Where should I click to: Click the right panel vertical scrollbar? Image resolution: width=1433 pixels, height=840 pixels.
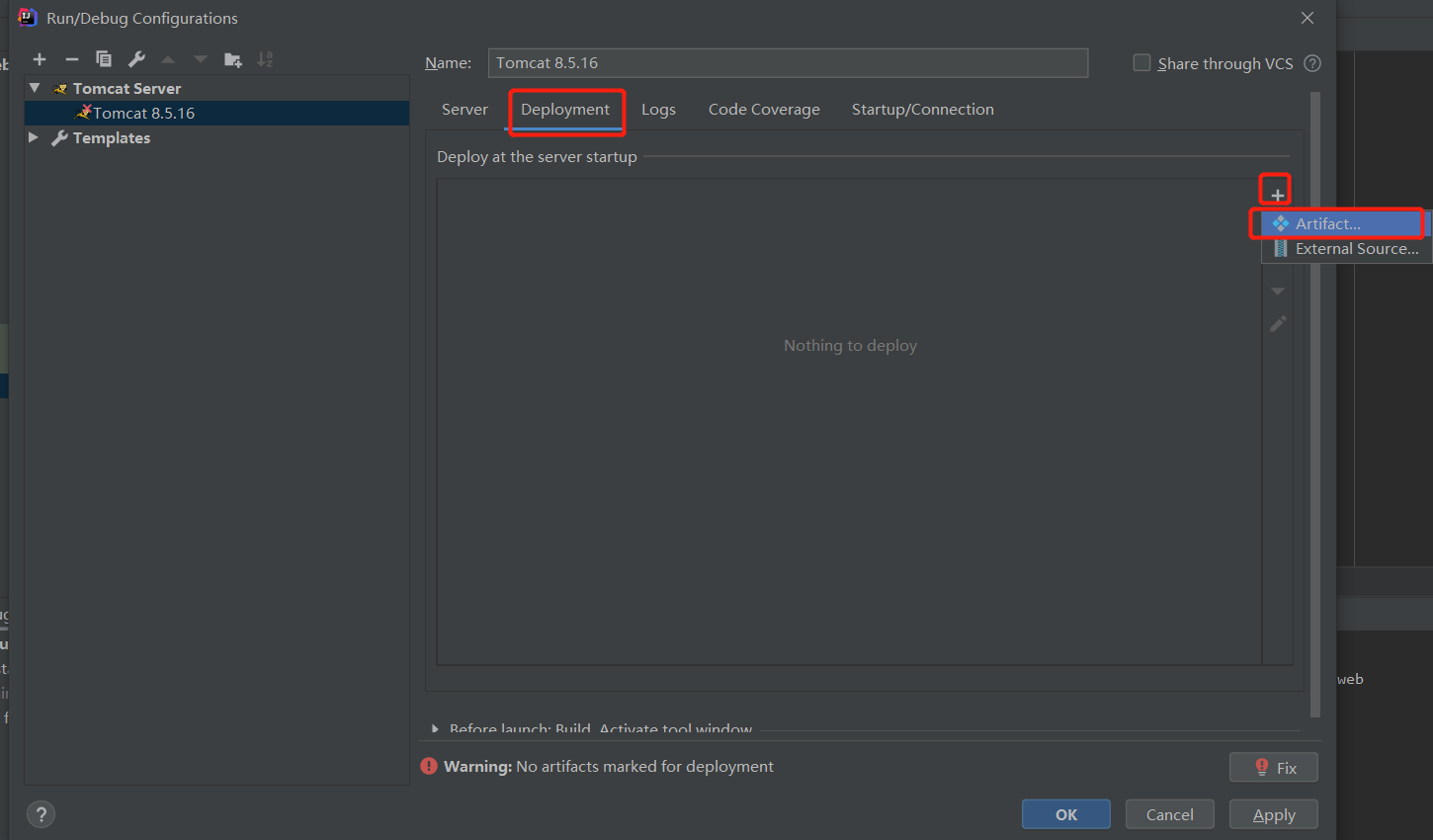pos(1314,403)
